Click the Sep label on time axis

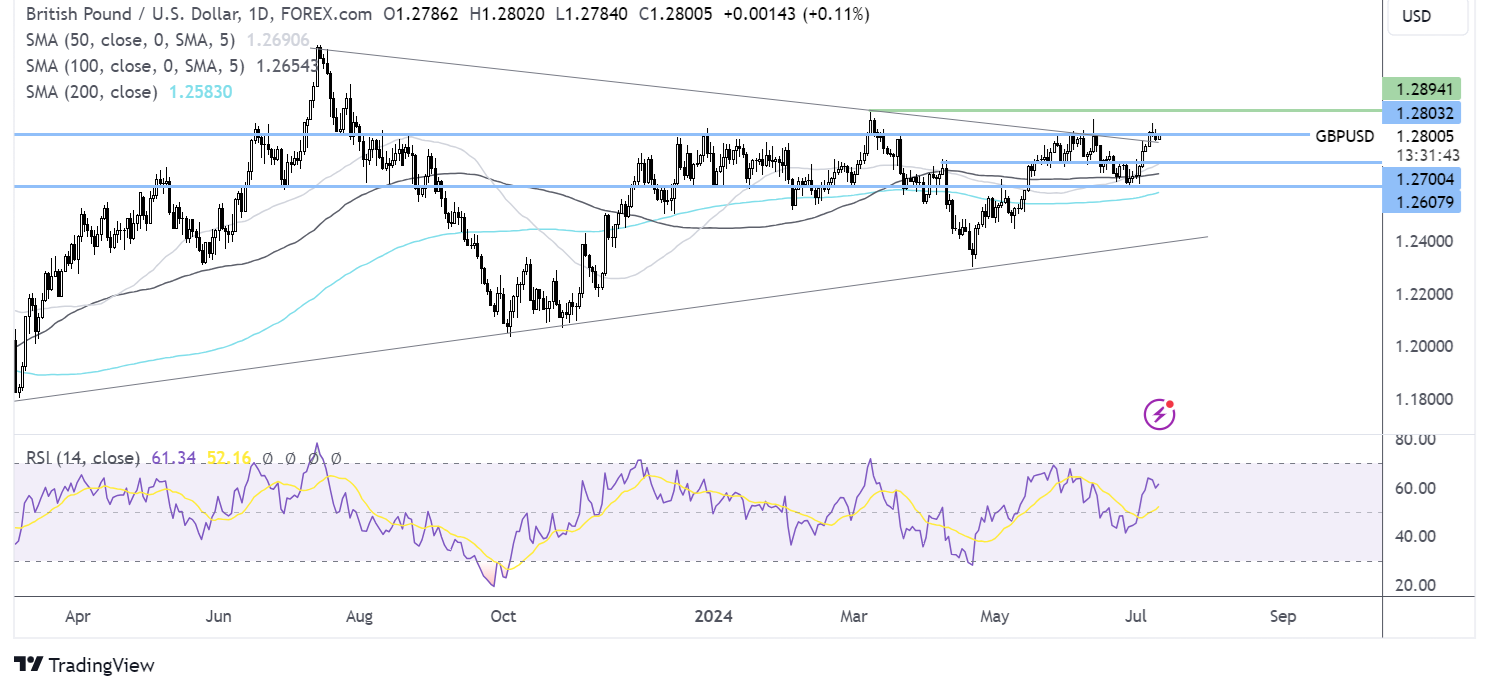[x=1283, y=617]
